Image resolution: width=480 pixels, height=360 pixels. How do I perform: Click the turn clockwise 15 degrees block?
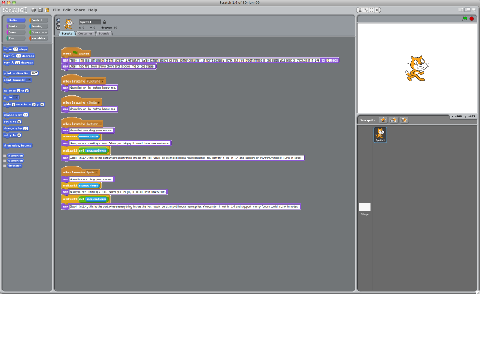(19, 56)
